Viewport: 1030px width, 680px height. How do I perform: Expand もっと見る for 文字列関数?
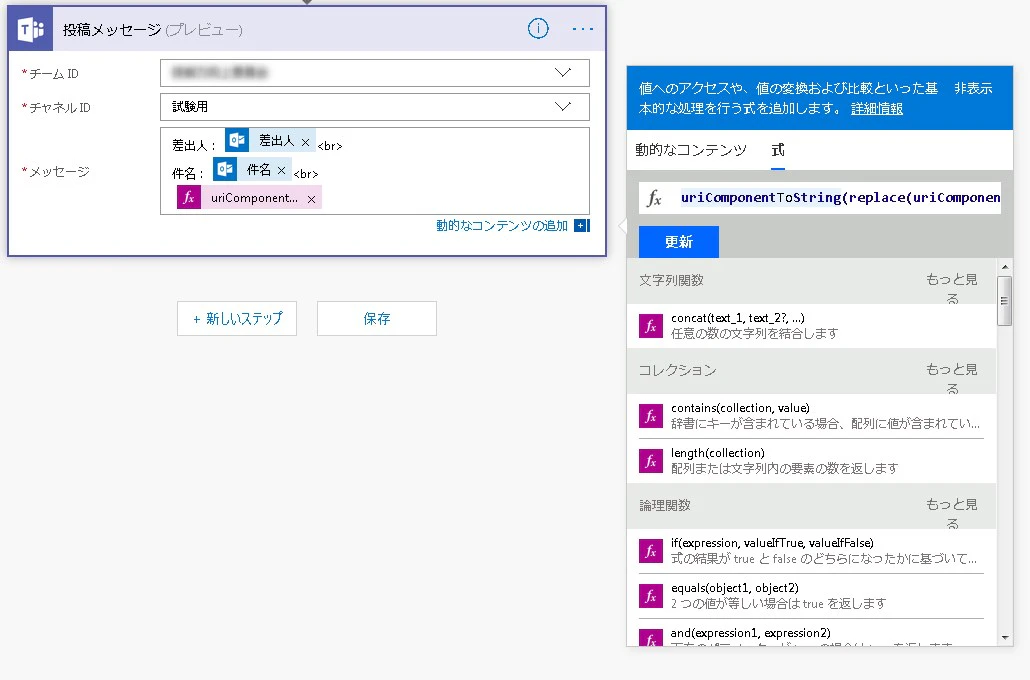click(x=952, y=288)
